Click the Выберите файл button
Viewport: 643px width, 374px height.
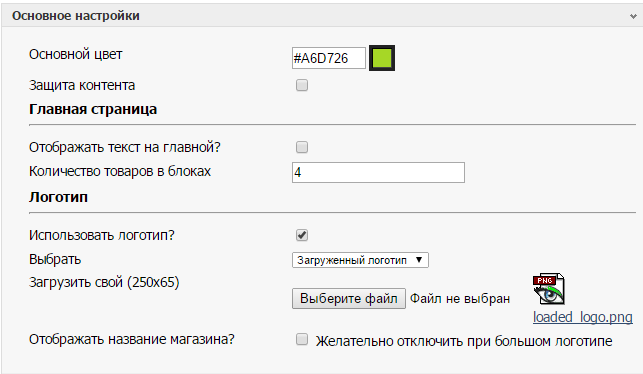tap(349, 298)
